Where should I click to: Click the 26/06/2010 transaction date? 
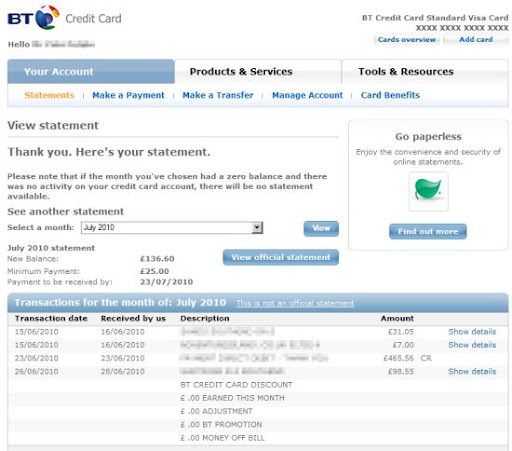click(x=36, y=371)
